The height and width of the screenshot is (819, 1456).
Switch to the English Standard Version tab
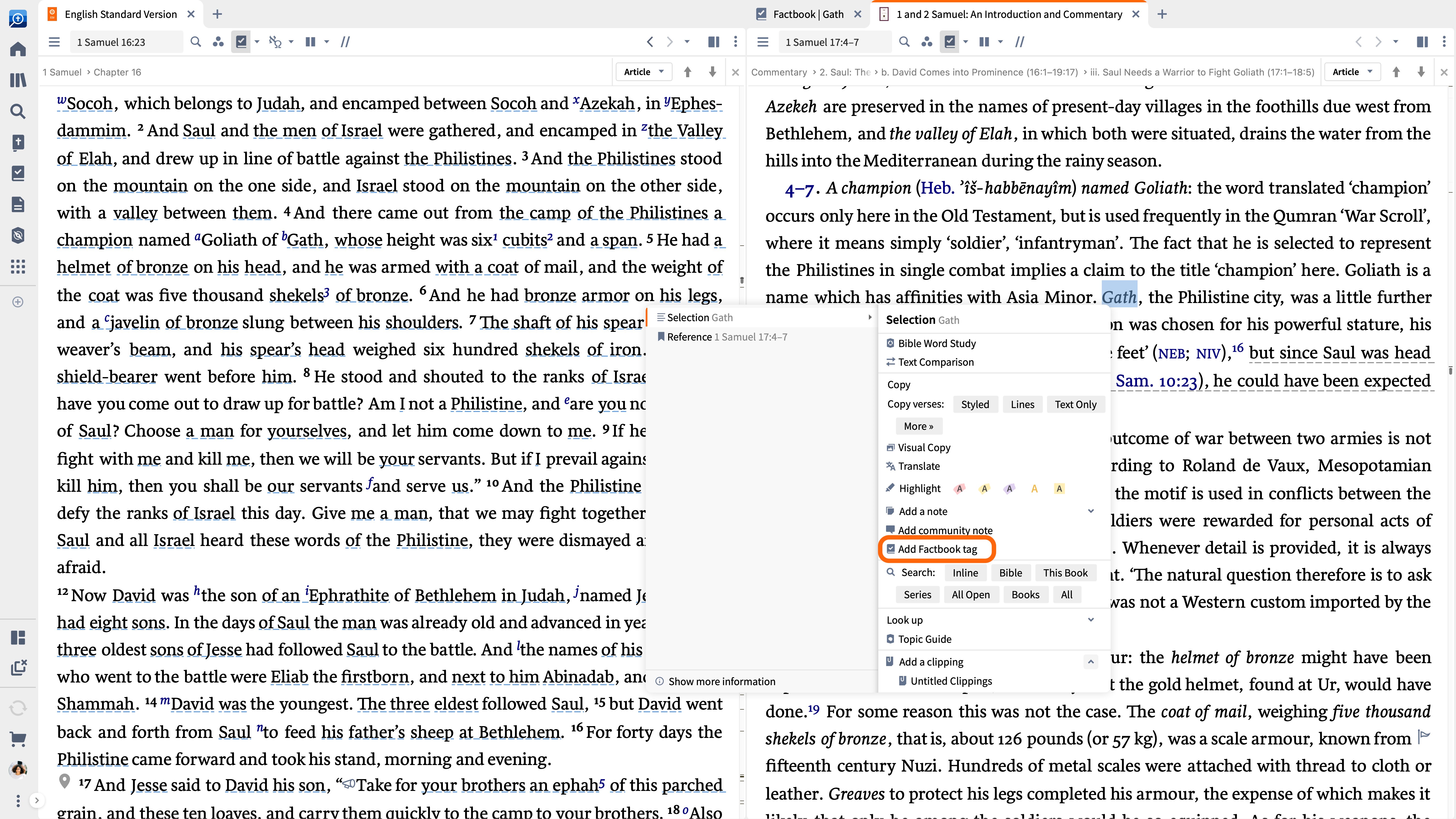pyautogui.click(x=120, y=14)
